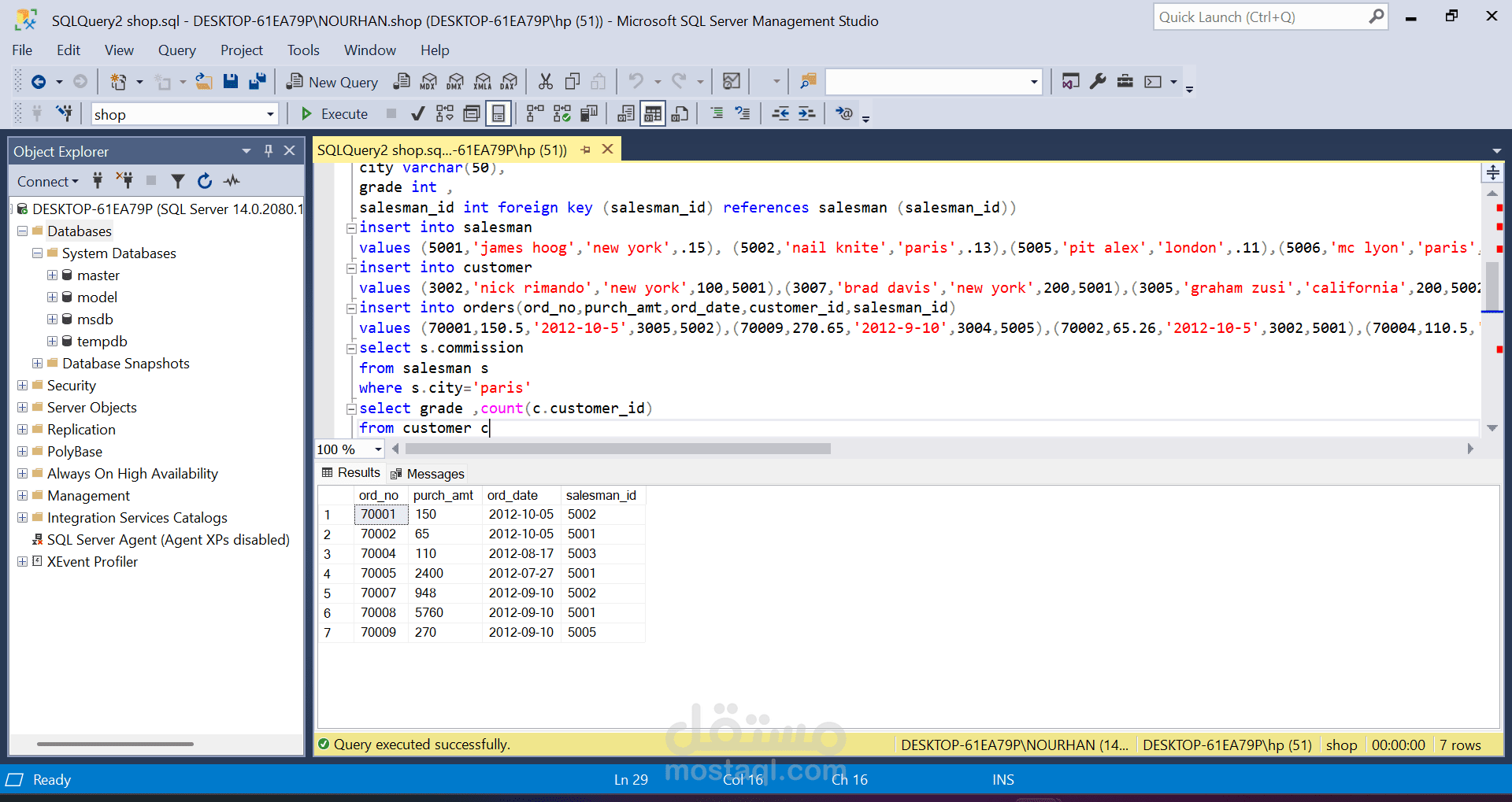
Task: Open a DMX query icon
Action: tap(455, 82)
